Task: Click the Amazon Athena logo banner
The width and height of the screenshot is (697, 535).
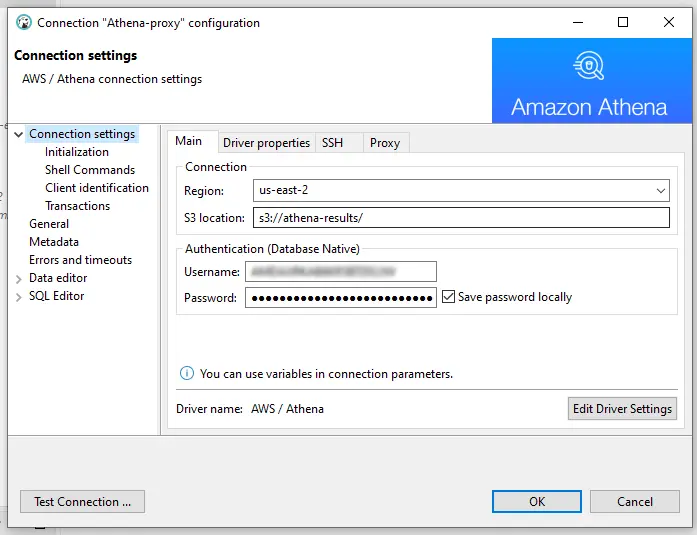Action: click(x=592, y=80)
